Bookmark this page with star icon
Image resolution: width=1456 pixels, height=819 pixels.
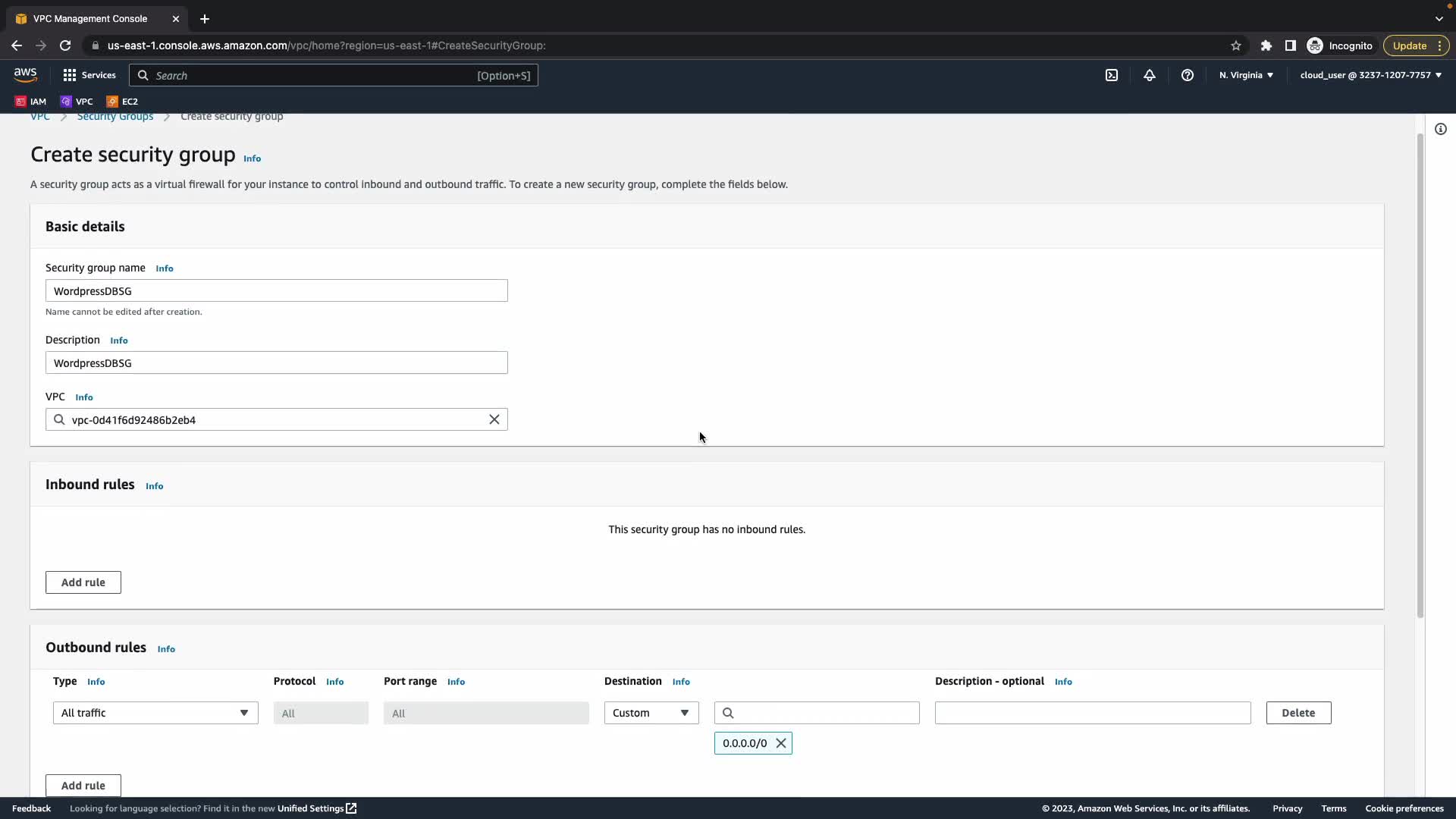tap(1236, 45)
